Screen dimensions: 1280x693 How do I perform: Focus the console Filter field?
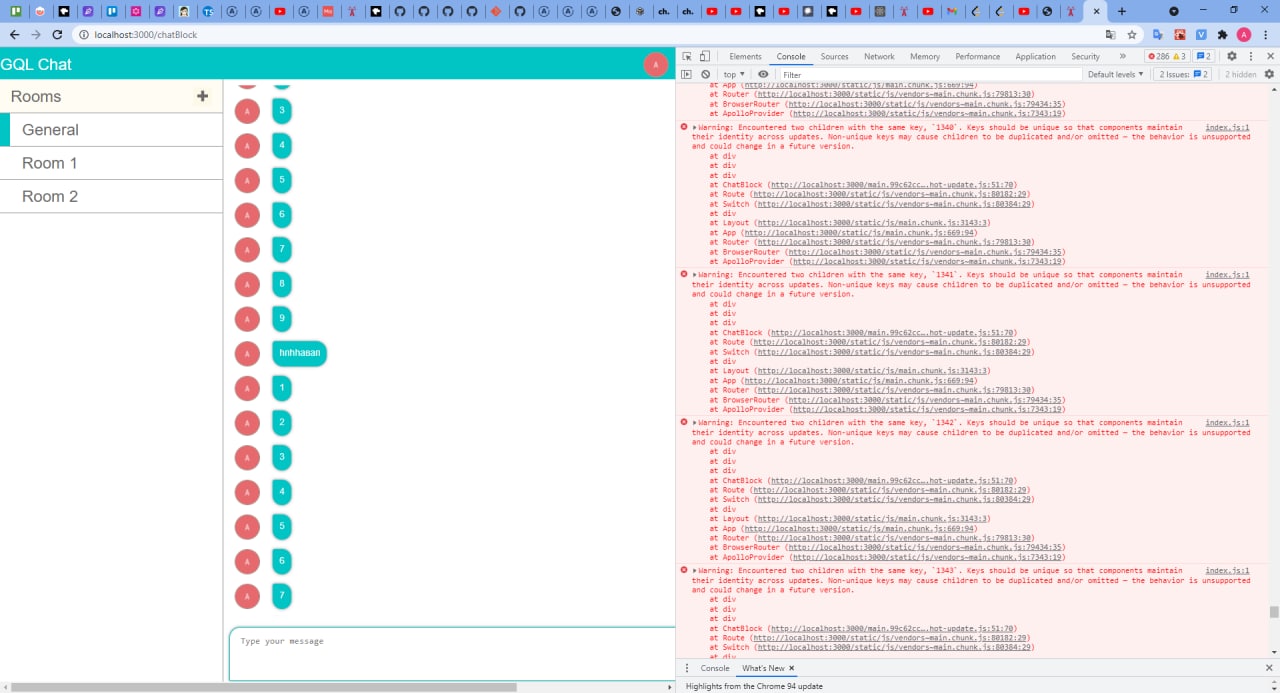click(930, 74)
